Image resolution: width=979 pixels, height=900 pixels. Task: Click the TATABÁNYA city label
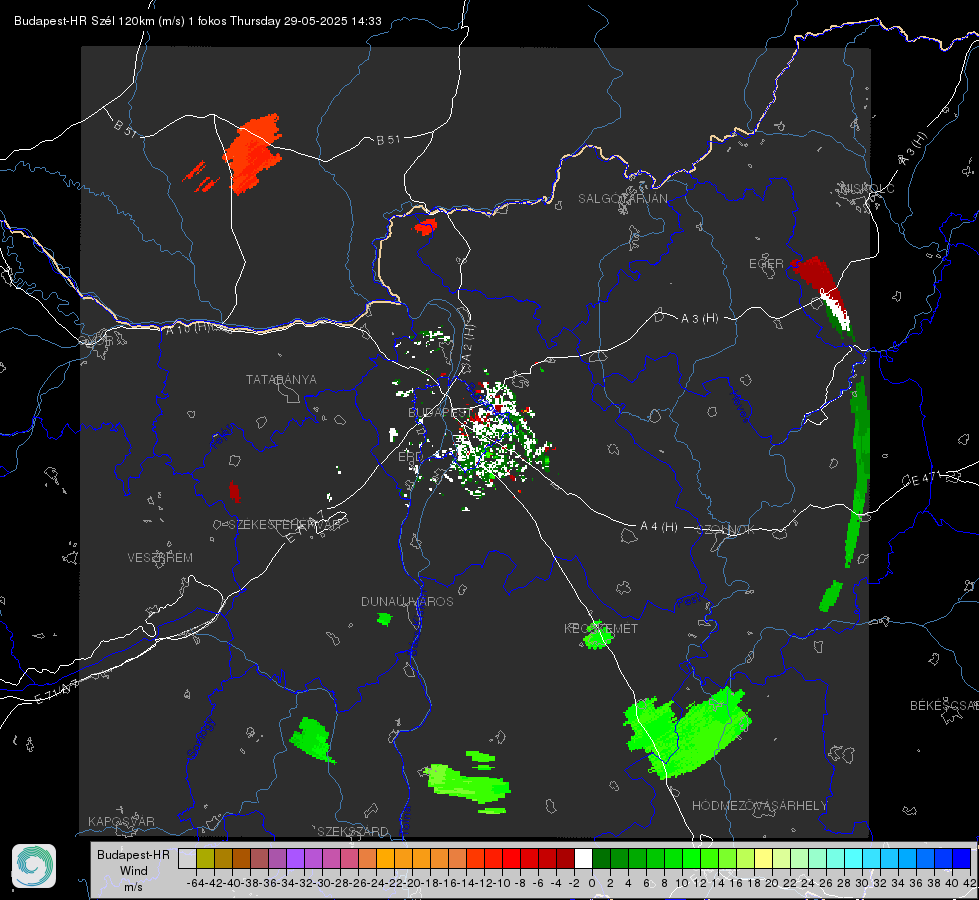[281, 379]
